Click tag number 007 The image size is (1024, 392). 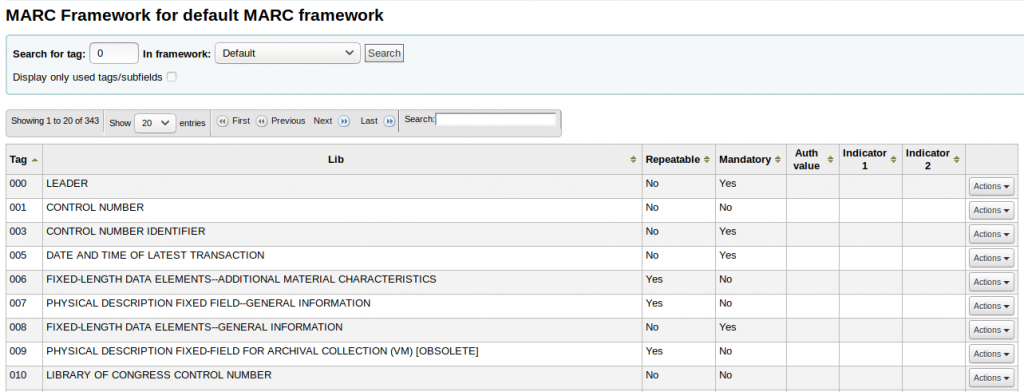(18, 303)
